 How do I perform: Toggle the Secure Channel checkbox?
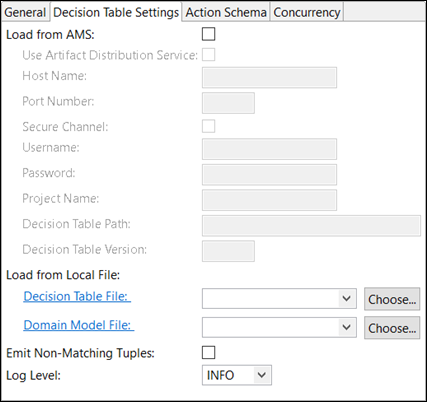point(209,126)
